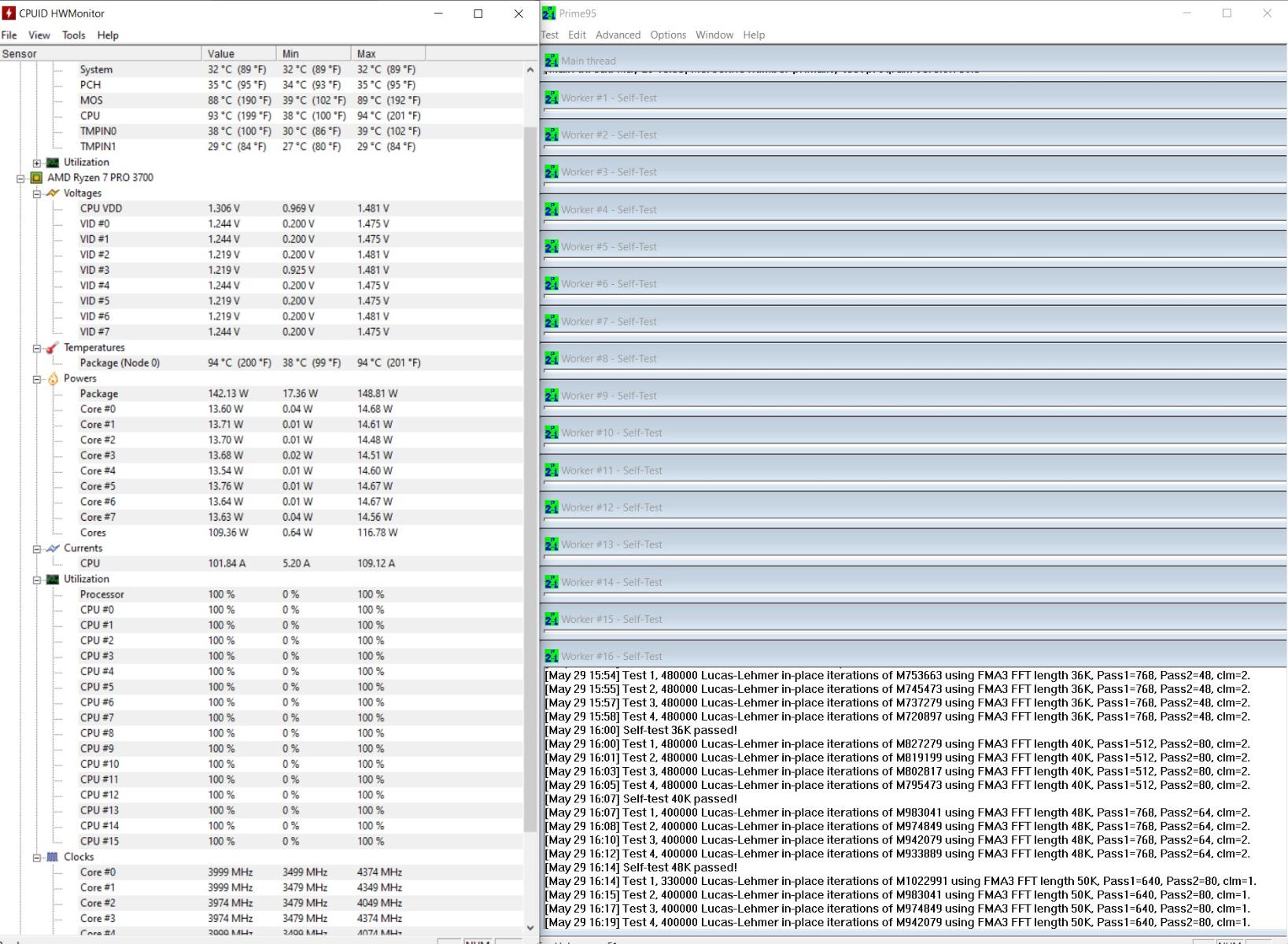Open Prime95 Advanced menu

[618, 35]
